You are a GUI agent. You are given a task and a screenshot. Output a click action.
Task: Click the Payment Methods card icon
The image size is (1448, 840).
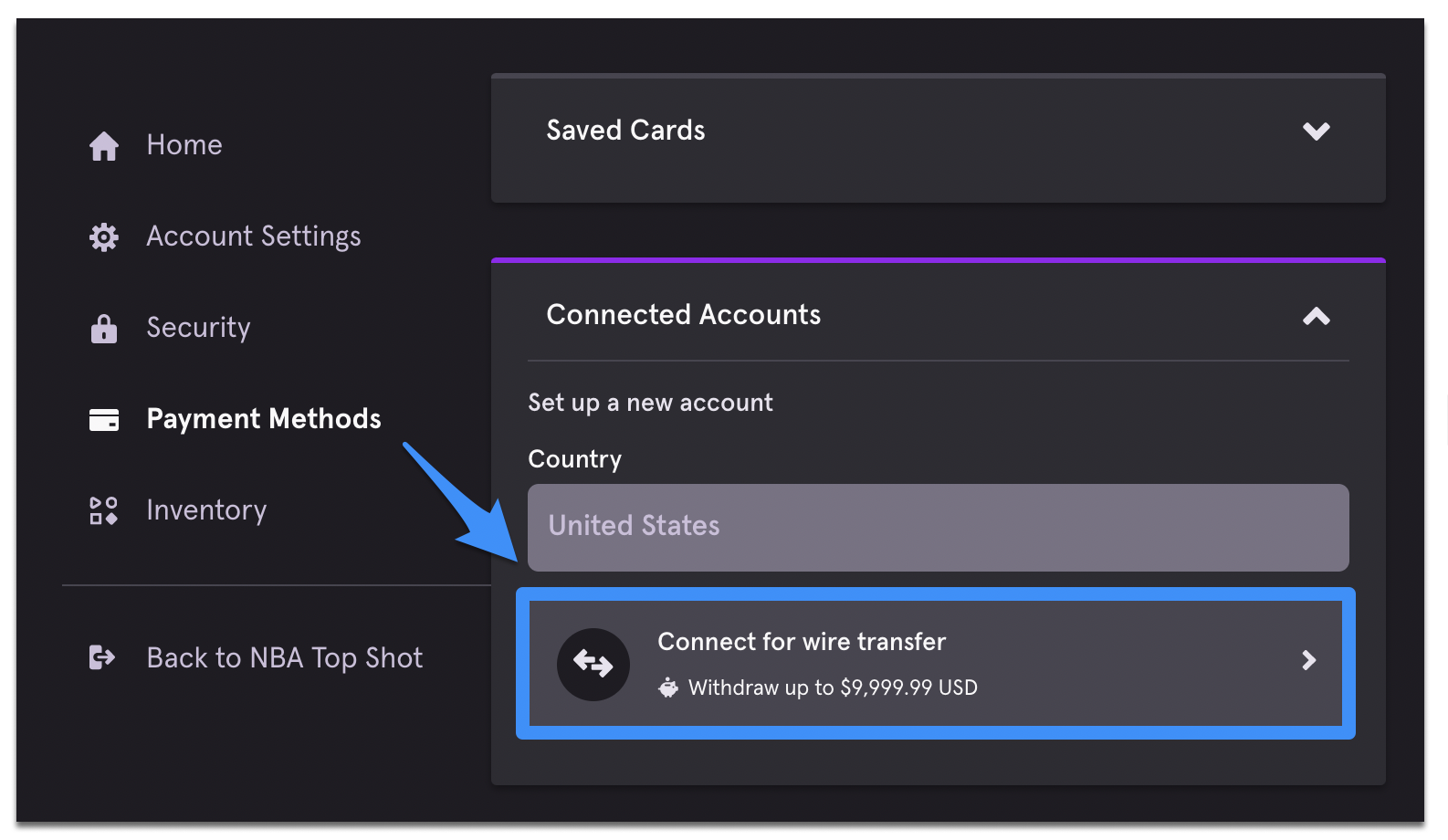pos(104,420)
